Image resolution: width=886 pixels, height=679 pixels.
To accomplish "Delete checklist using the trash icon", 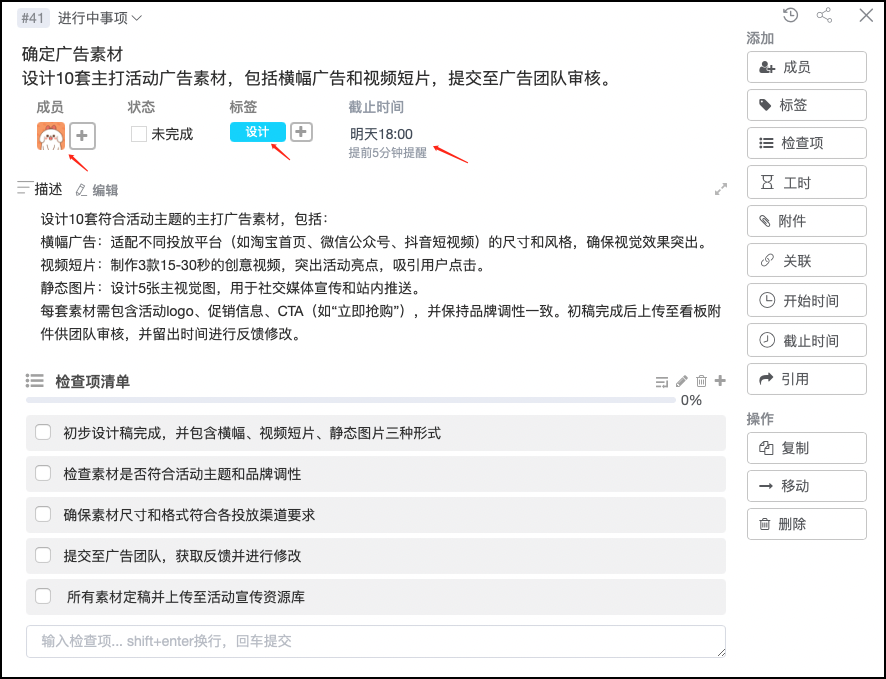I will point(701,381).
